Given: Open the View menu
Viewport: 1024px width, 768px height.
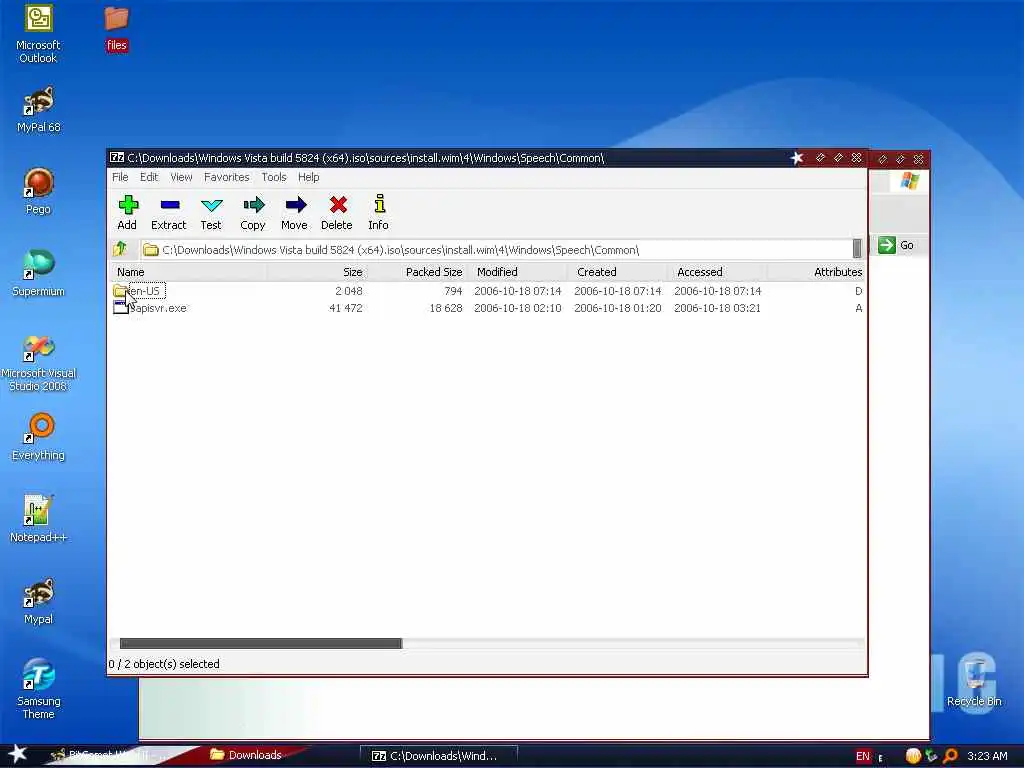Looking at the screenshot, I should [181, 177].
